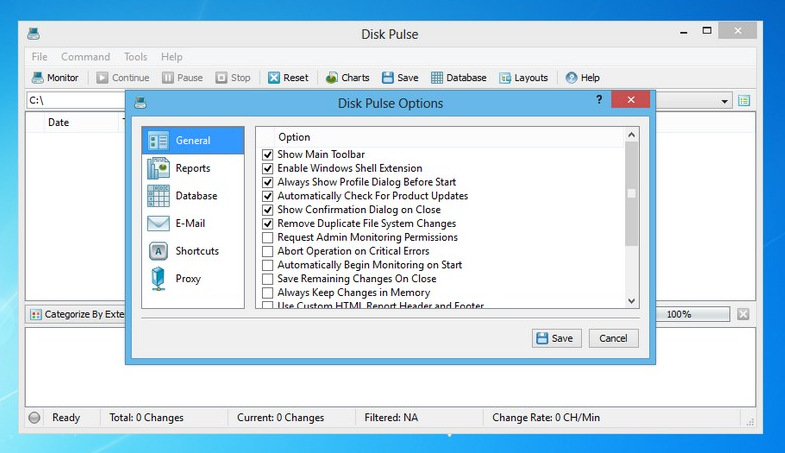Screen dimensions: 785x453
Task: Uncheck Show Main Toolbar
Action: (268, 155)
